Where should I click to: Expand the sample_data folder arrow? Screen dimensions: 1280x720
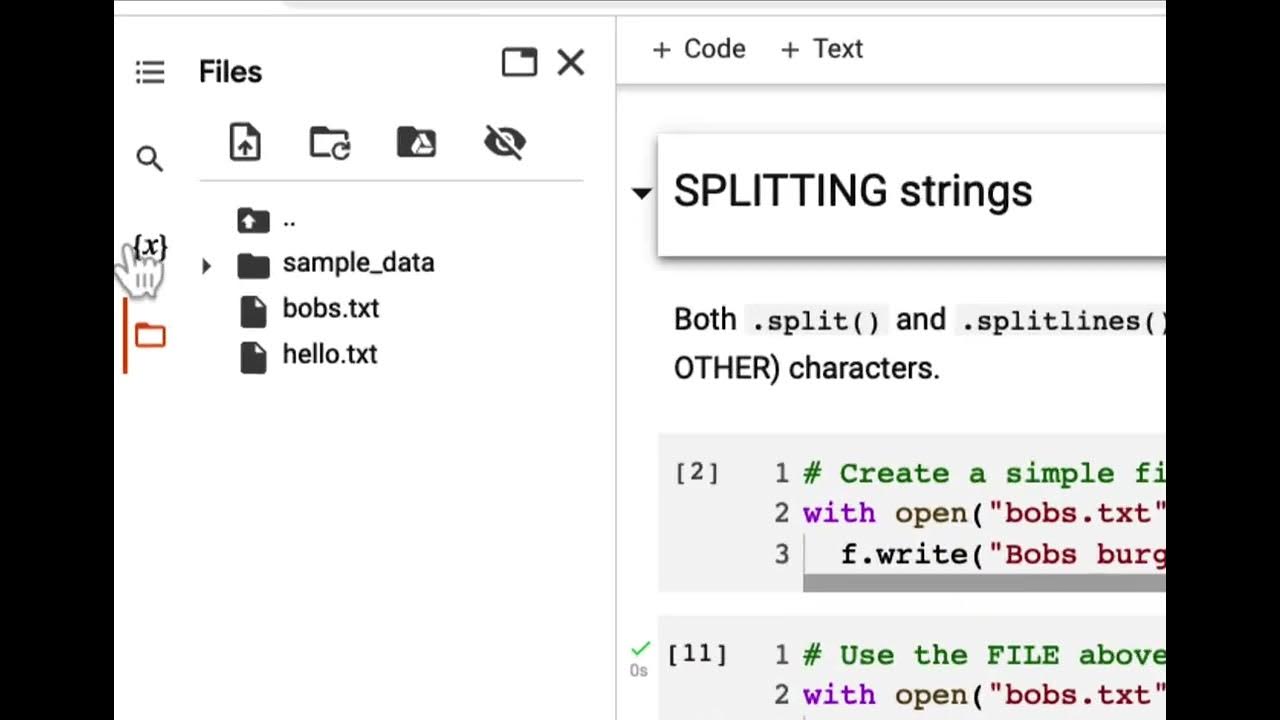click(206, 265)
